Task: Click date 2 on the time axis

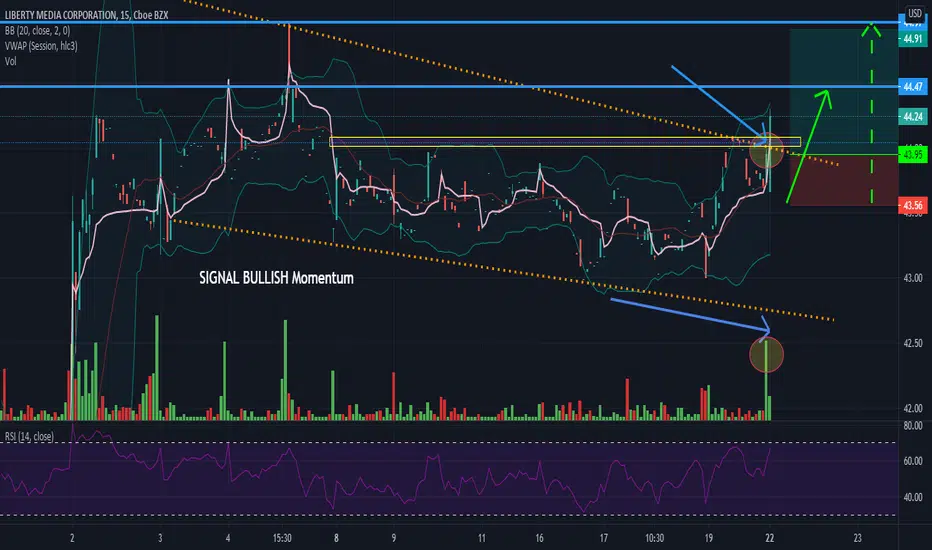Action: (x=73, y=538)
